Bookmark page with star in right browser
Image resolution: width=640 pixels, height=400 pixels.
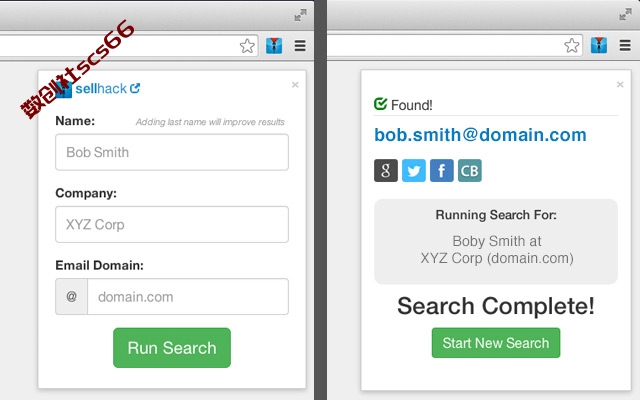coord(572,46)
